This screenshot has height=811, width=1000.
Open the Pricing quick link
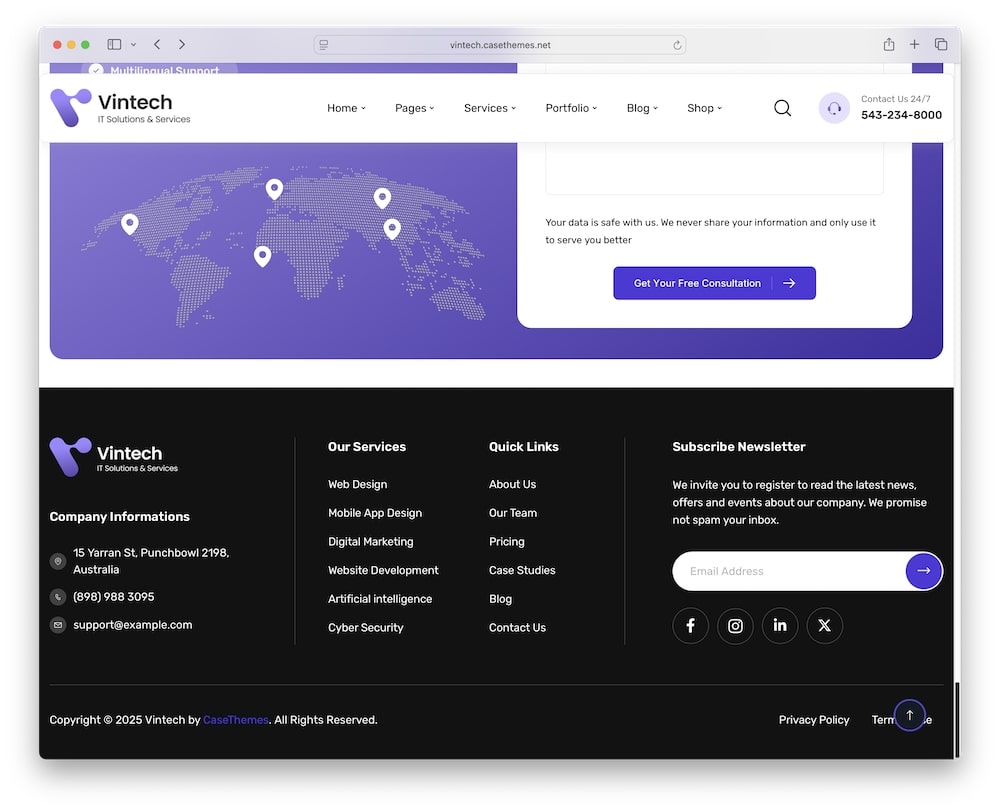tap(506, 542)
